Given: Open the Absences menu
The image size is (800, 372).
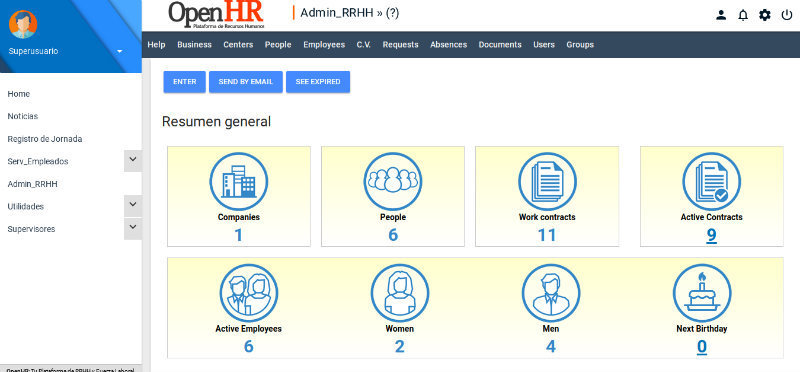Looking at the screenshot, I should tap(448, 44).
